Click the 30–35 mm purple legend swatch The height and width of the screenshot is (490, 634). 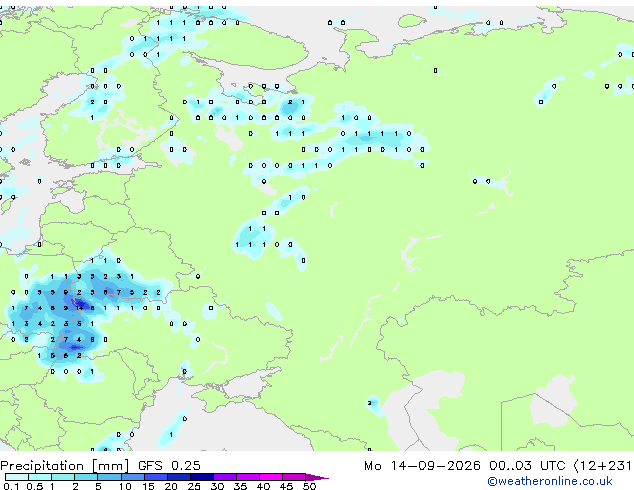click(x=225, y=477)
